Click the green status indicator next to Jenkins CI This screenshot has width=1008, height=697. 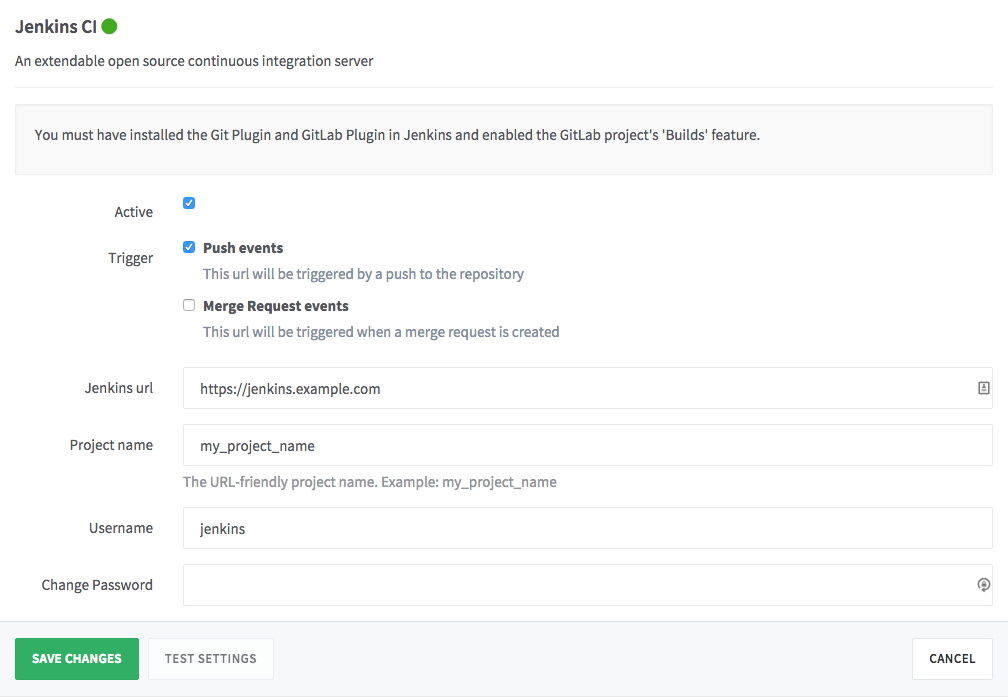coord(110,26)
